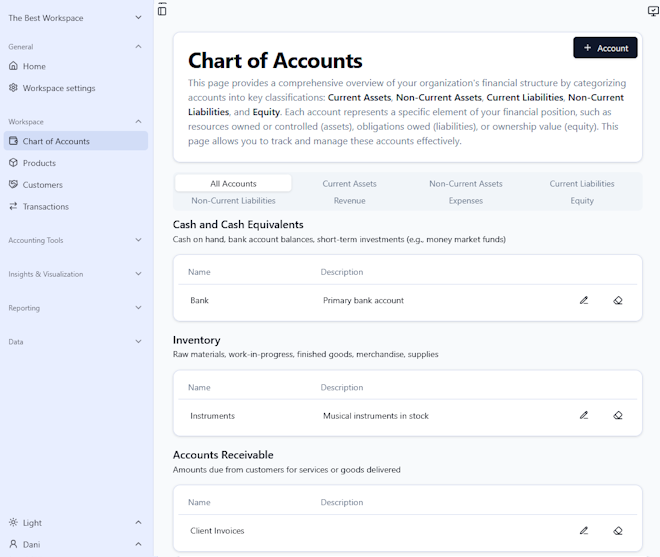The width and height of the screenshot is (660, 557).
Task: Open The Best Workspace switcher dropdown
Action: click(75, 18)
